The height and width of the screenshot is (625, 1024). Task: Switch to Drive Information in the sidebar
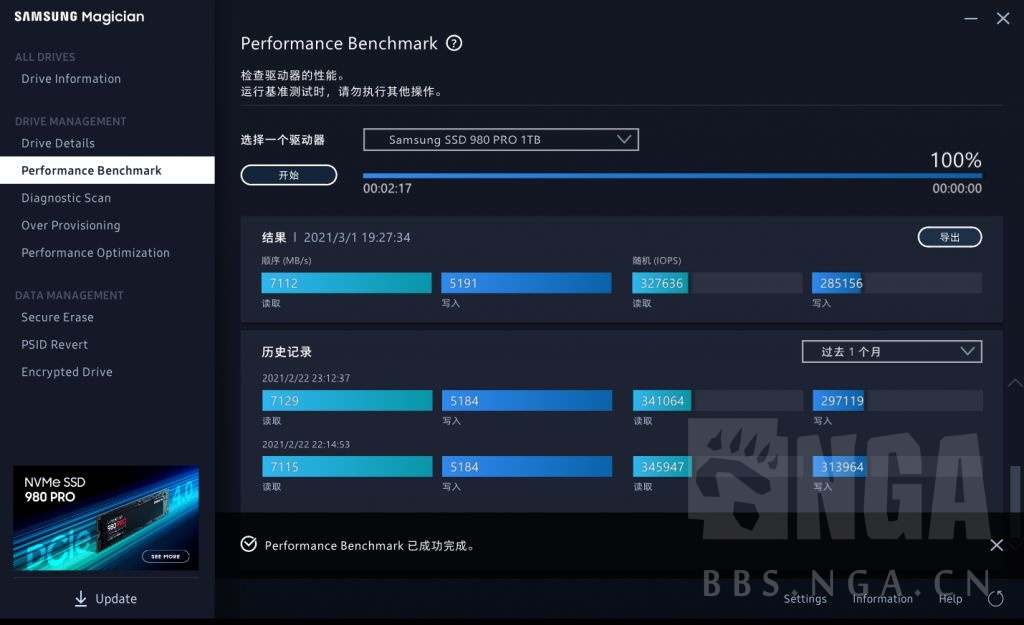[70, 79]
